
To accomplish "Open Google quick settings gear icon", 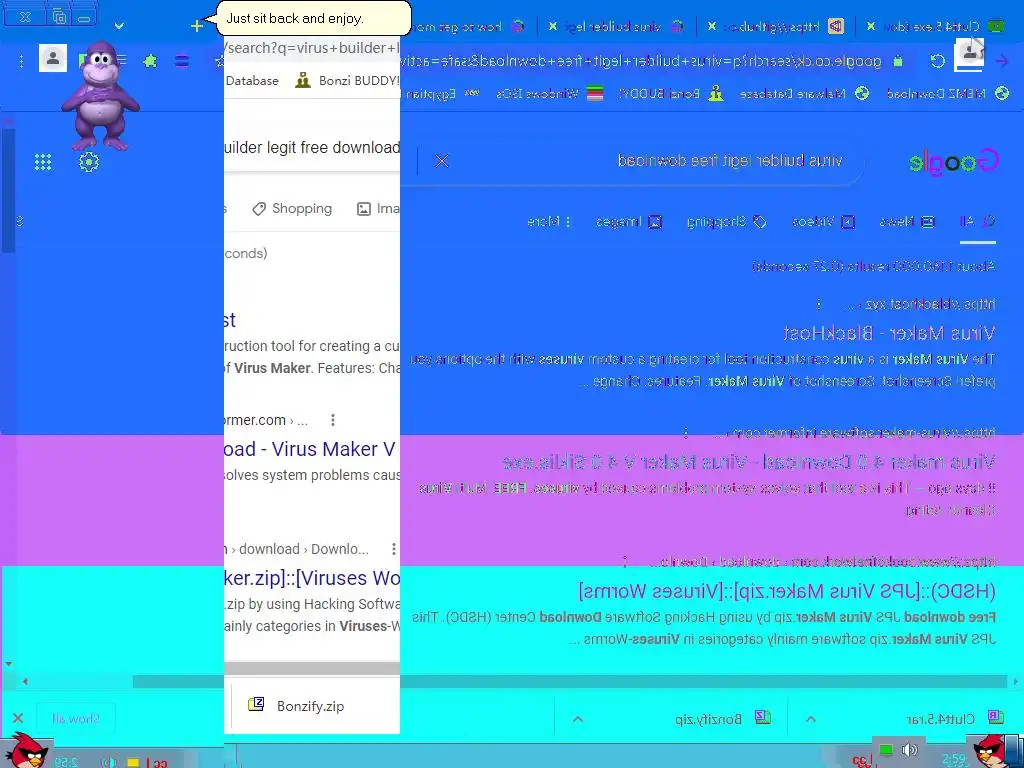I will pos(89,162).
